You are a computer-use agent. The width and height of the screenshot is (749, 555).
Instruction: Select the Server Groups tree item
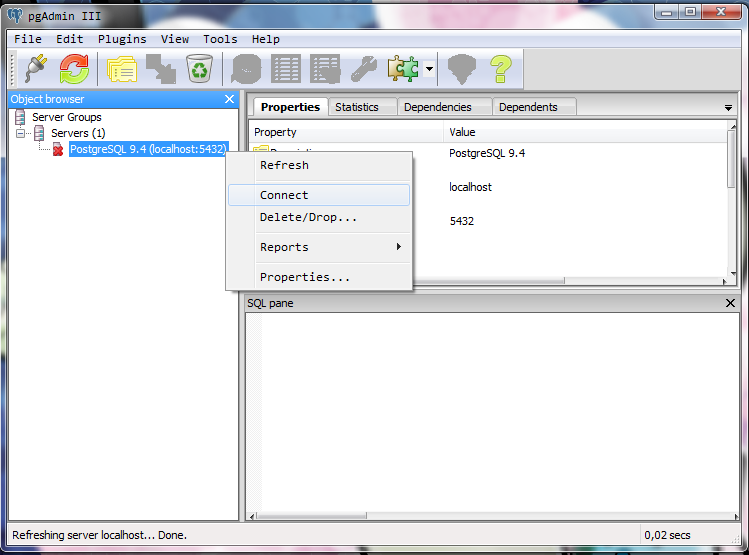coord(67,117)
